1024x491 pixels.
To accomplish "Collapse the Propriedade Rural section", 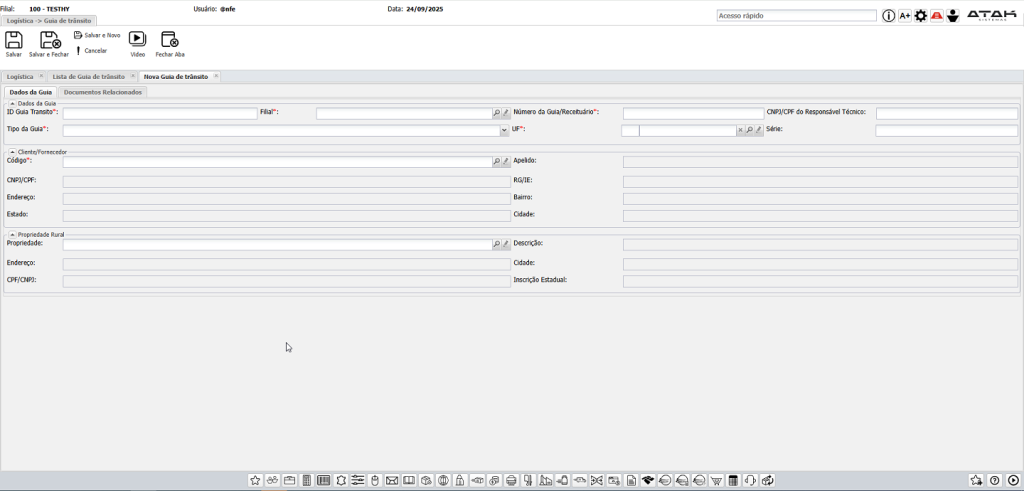I will click(x=12, y=234).
